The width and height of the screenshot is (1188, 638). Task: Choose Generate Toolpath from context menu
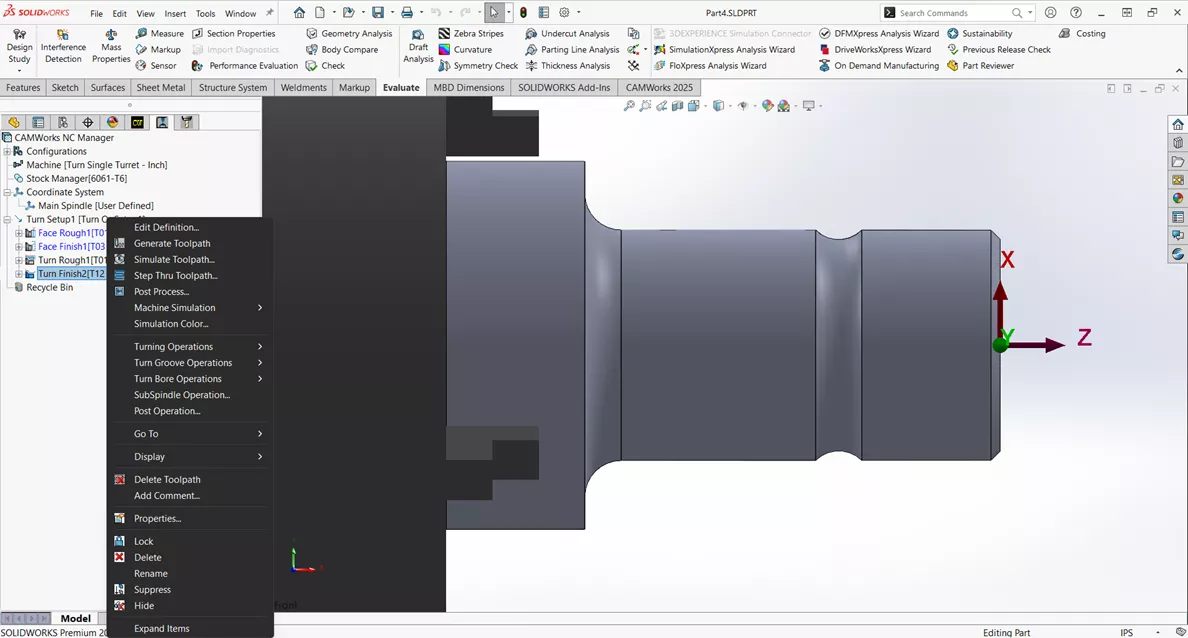pos(171,243)
